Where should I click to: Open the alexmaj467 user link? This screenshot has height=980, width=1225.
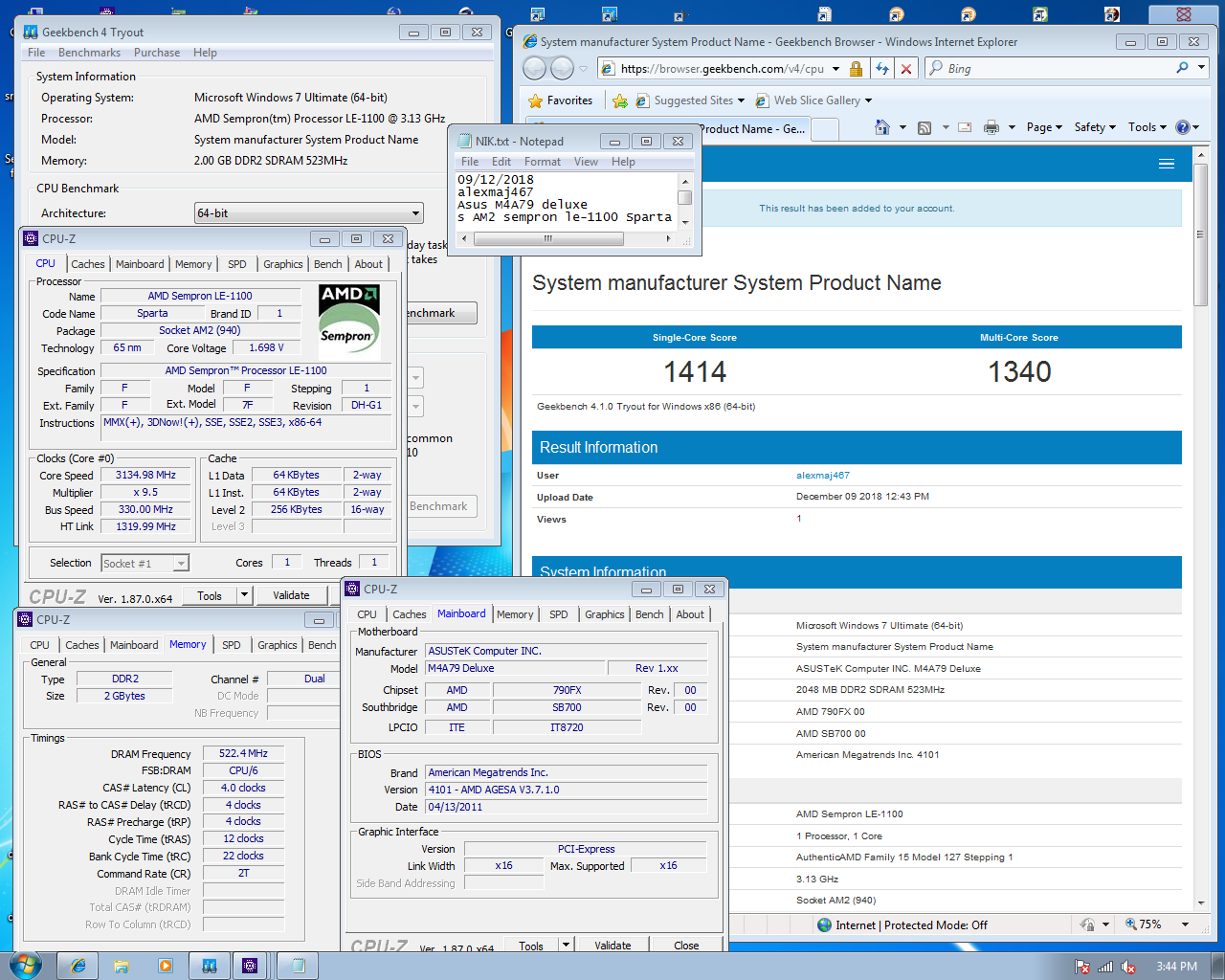click(823, 475)
